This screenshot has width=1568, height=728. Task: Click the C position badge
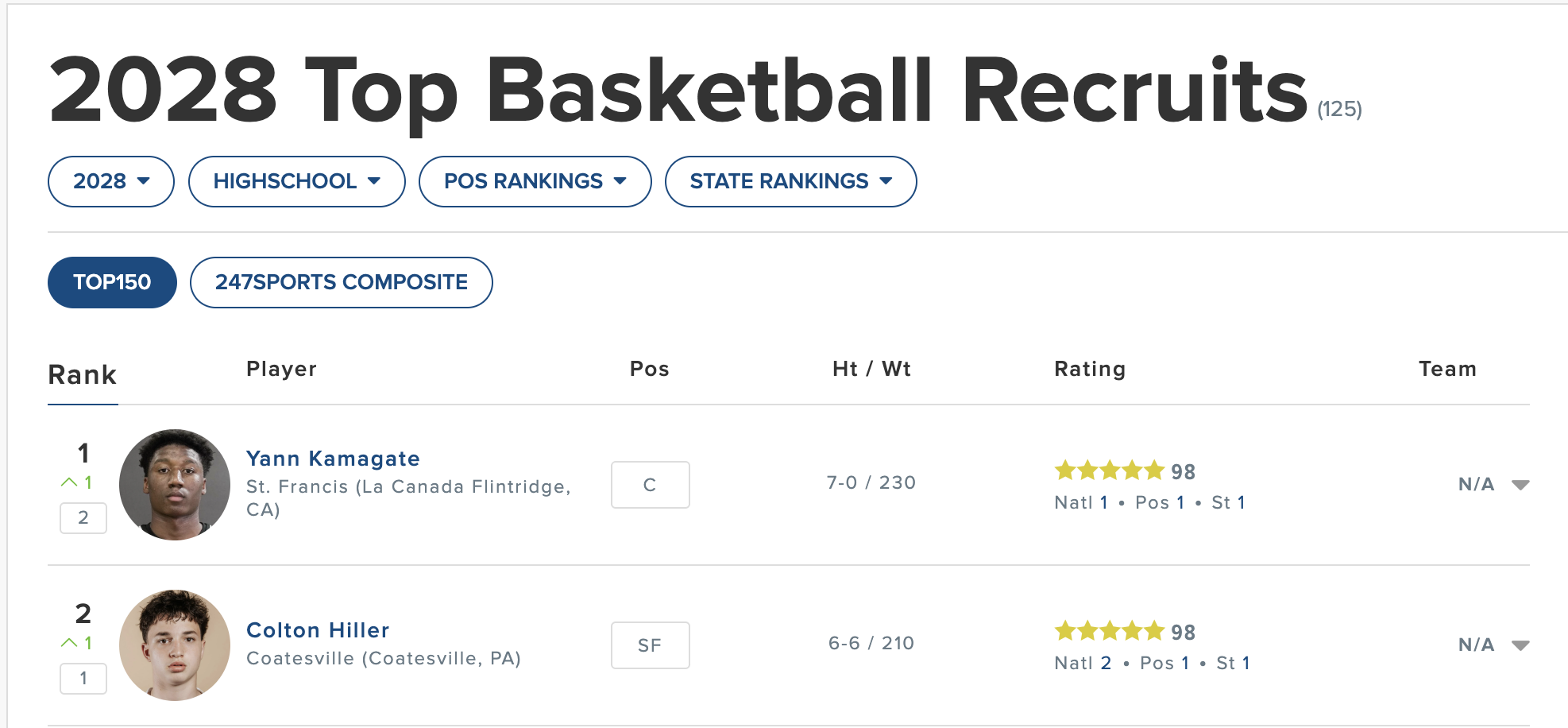[x=651, y=485]
